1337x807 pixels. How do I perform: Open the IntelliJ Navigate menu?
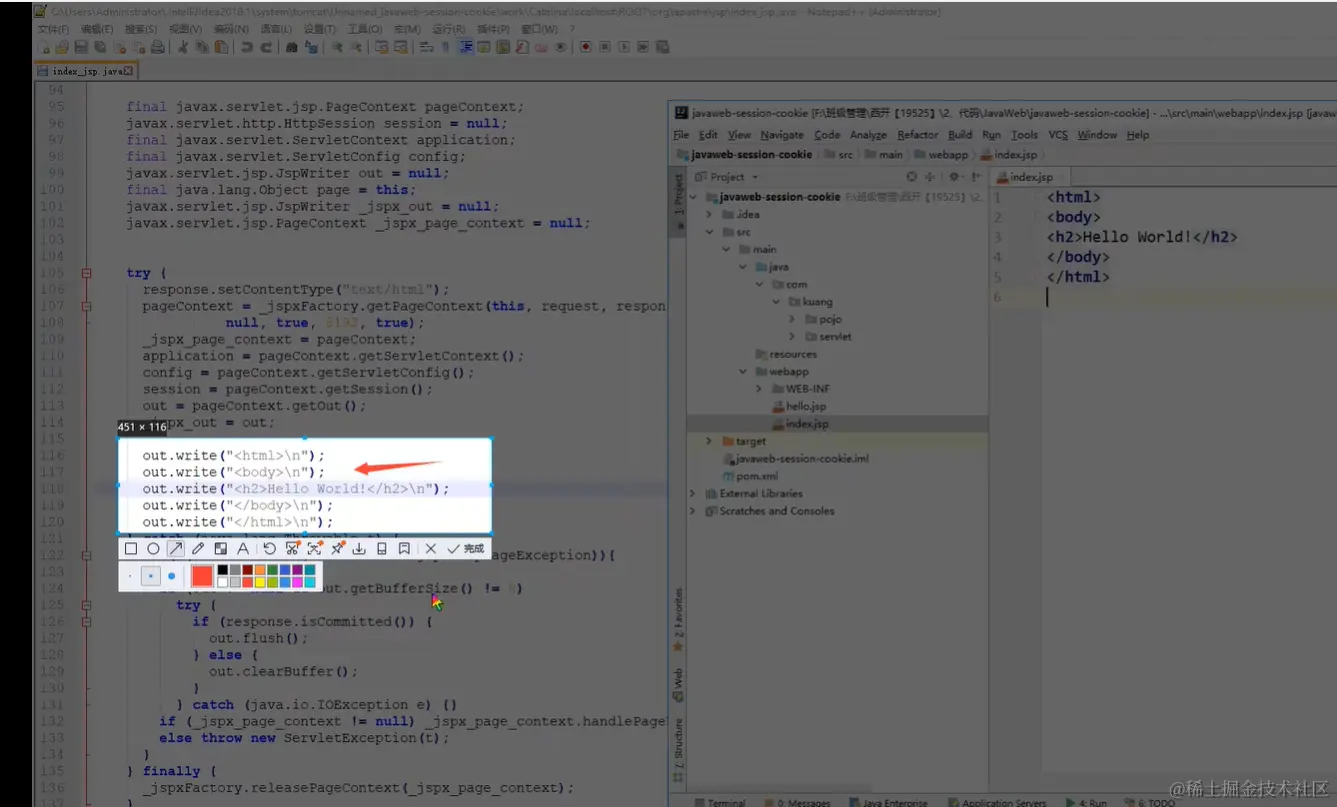[x=781, y=135]
